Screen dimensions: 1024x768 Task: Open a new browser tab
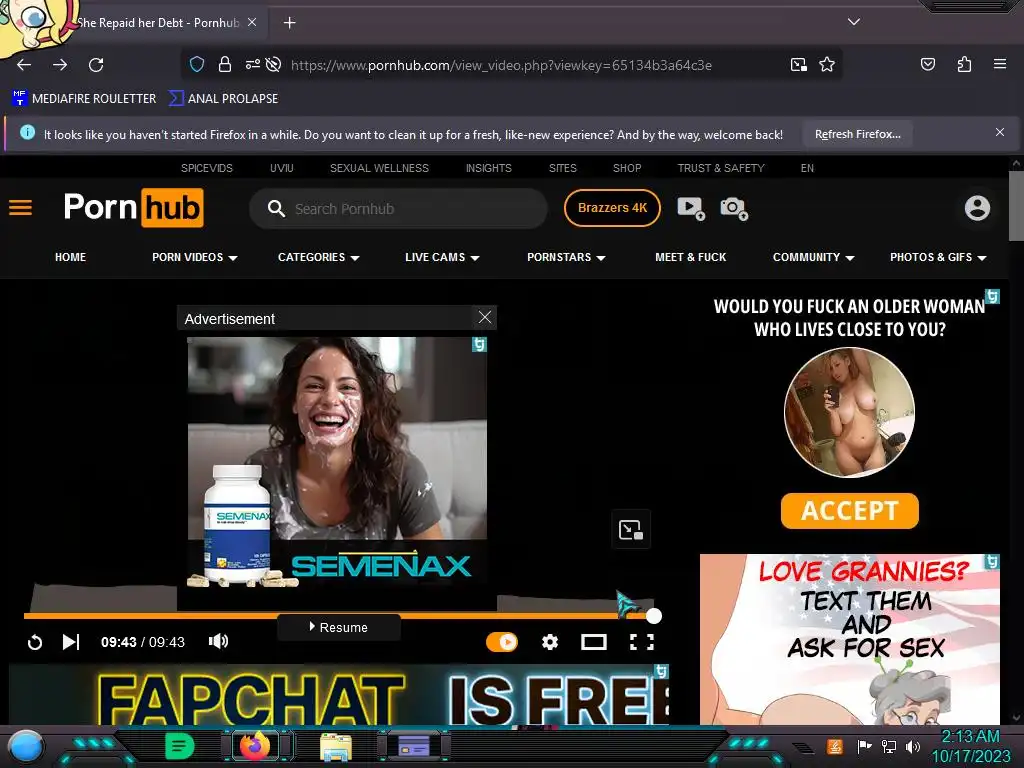point(289,23)
